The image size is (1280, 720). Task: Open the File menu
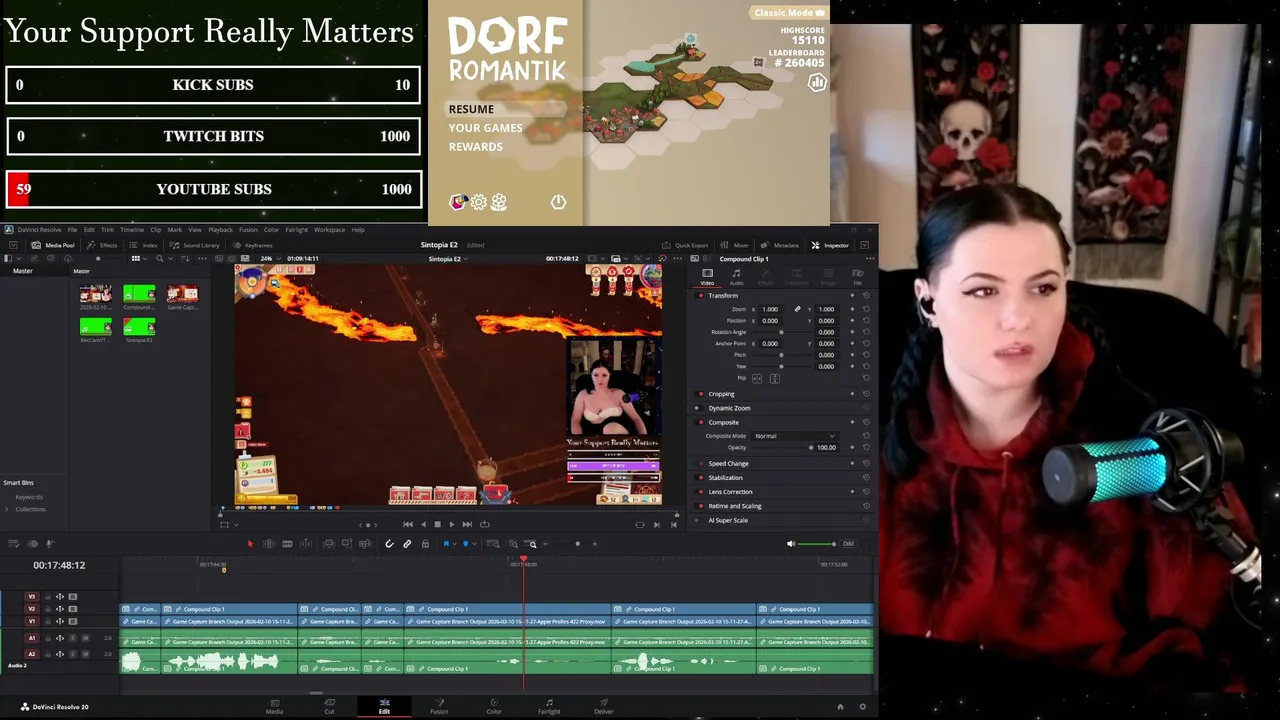click(x=72, y=230)
